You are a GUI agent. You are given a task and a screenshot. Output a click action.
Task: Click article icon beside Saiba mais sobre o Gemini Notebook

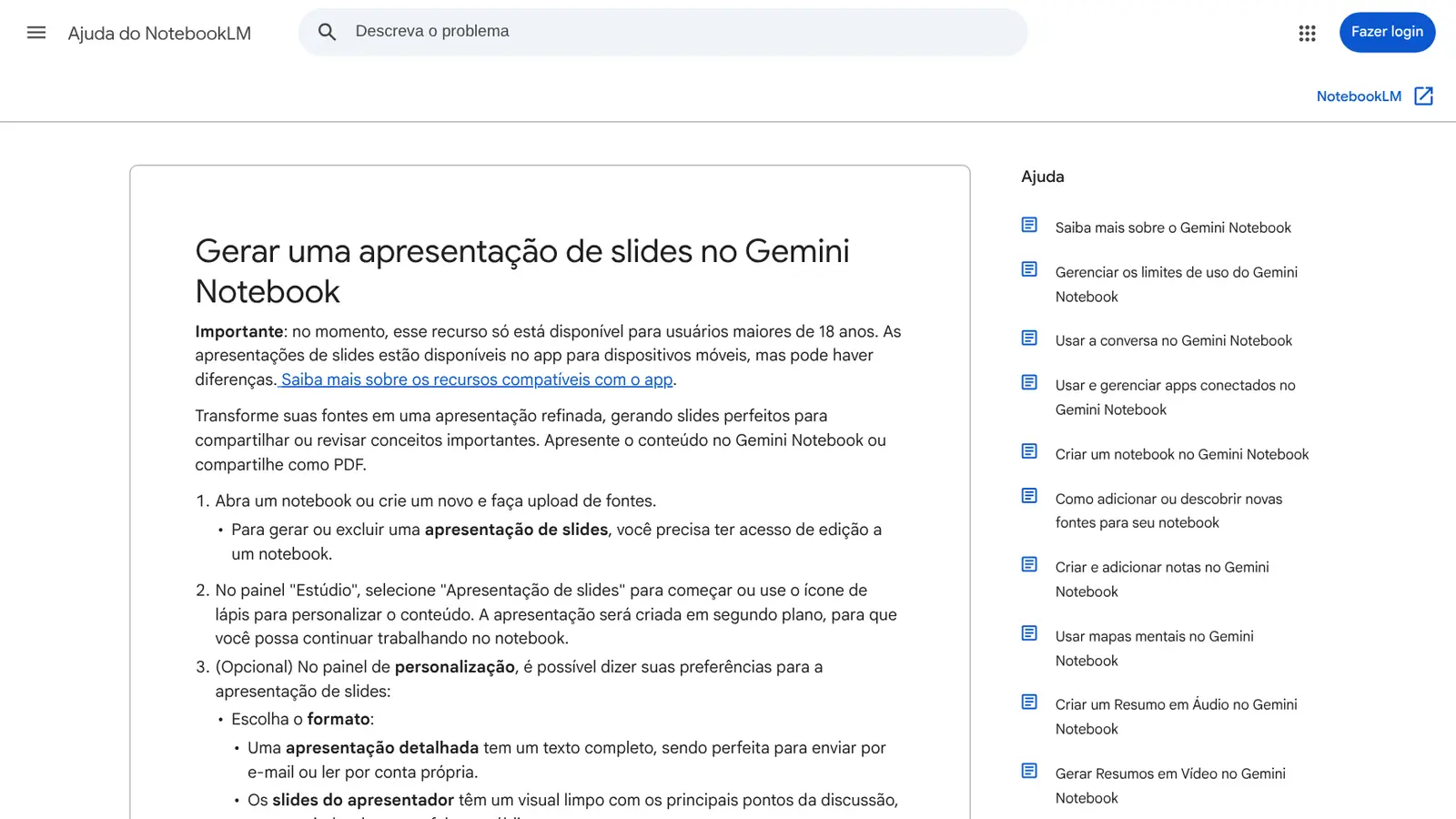pyautogui.click(x=1029, y=225)
